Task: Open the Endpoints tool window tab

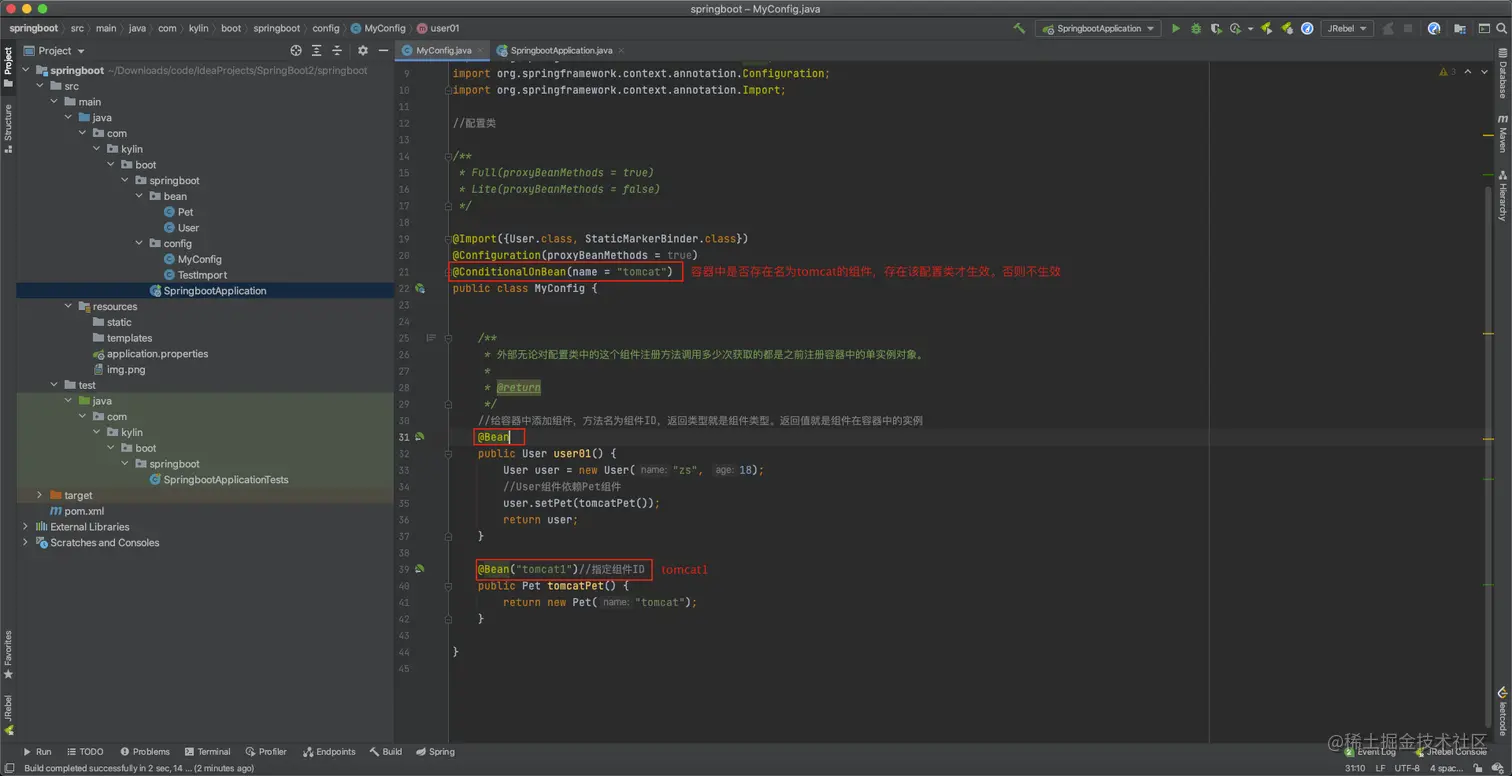Action: (329, 752)
